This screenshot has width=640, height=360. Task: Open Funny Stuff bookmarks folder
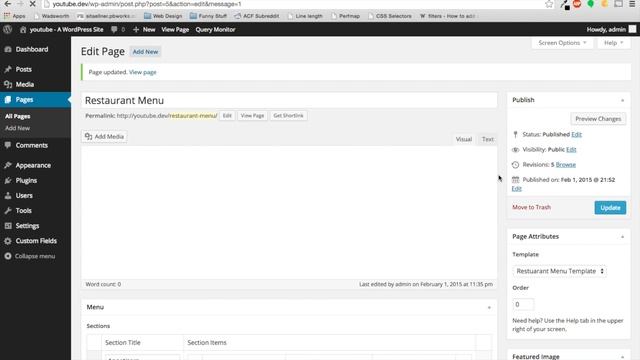(208, 16)
